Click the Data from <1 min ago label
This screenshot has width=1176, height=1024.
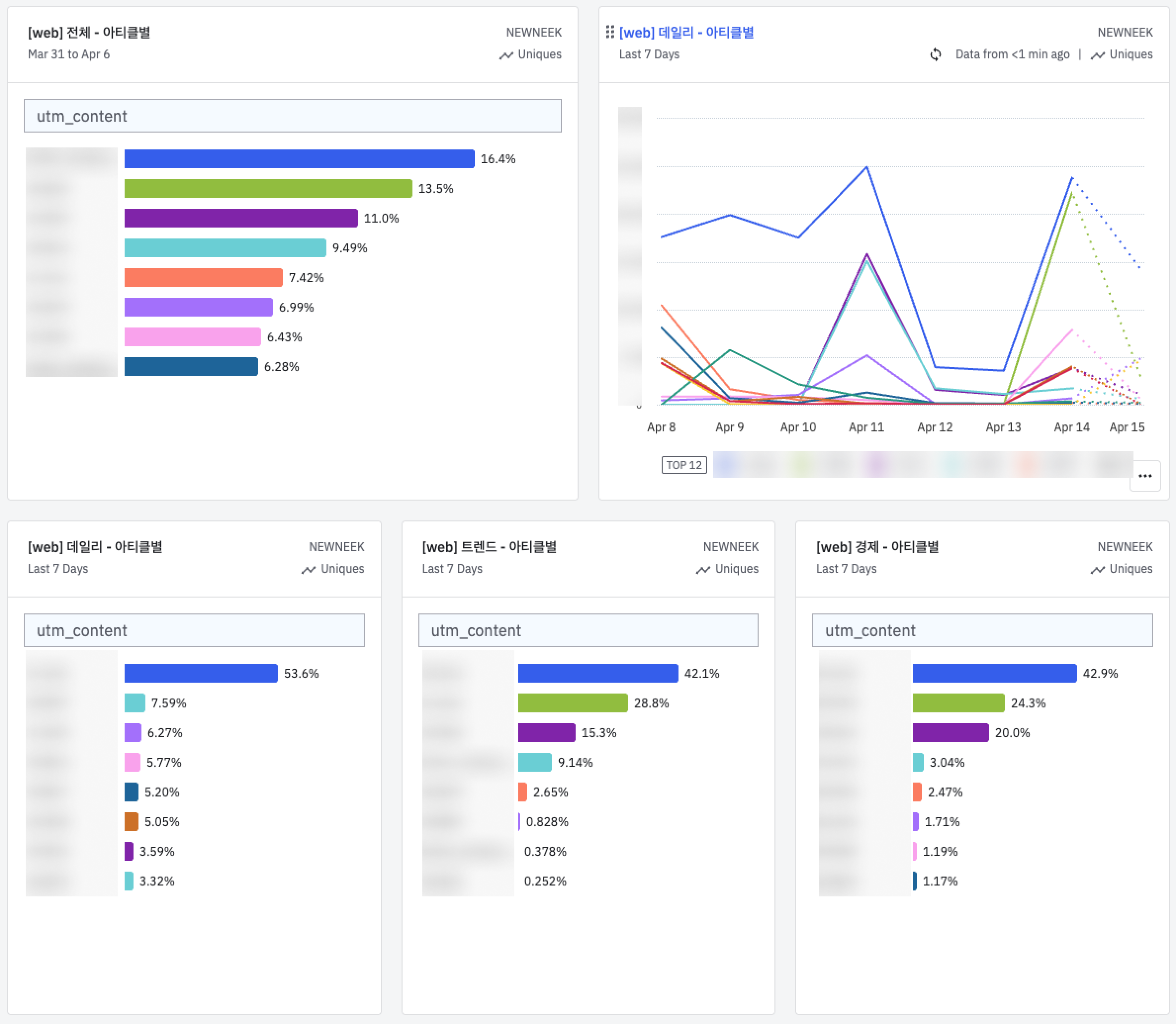click(x=1012, y=54)
